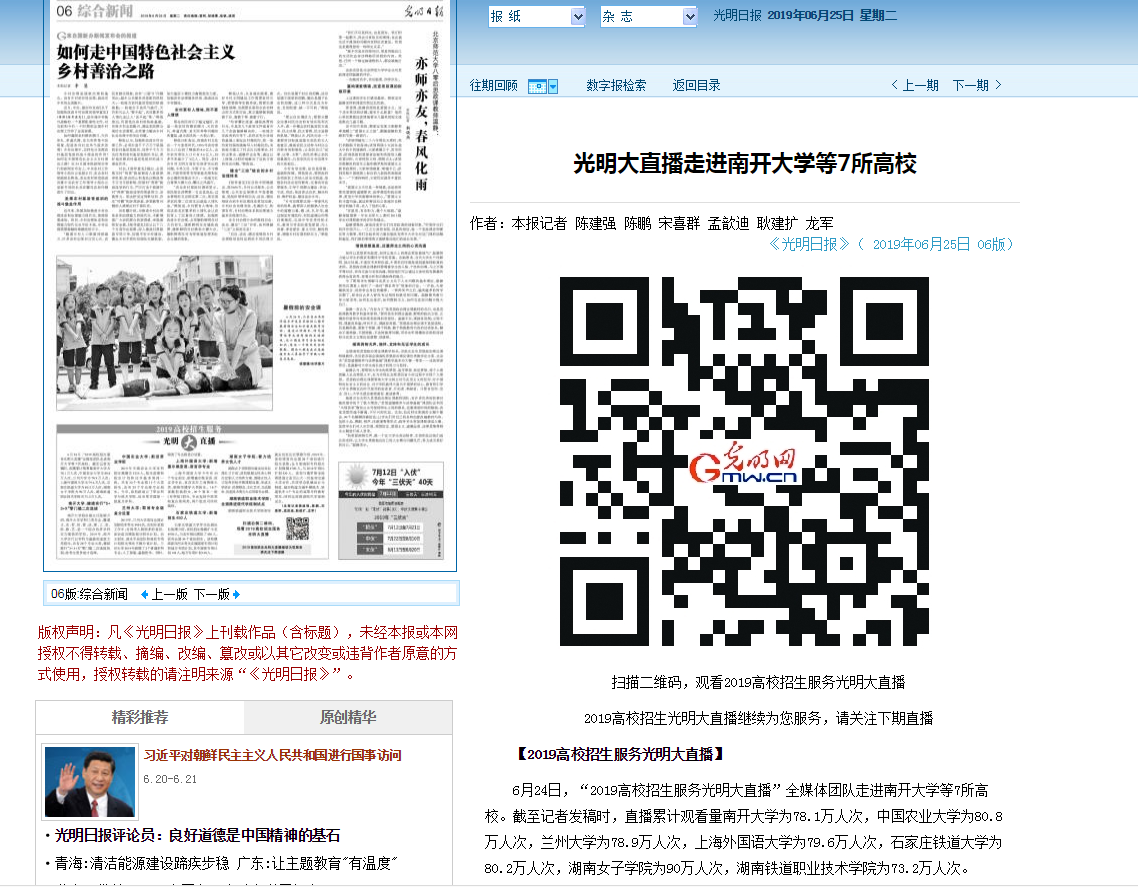This screenshot has height=887, width=1138.
Task: Click the 6.20-6.21 date under the Xi headline
Action: click(170, 779)
